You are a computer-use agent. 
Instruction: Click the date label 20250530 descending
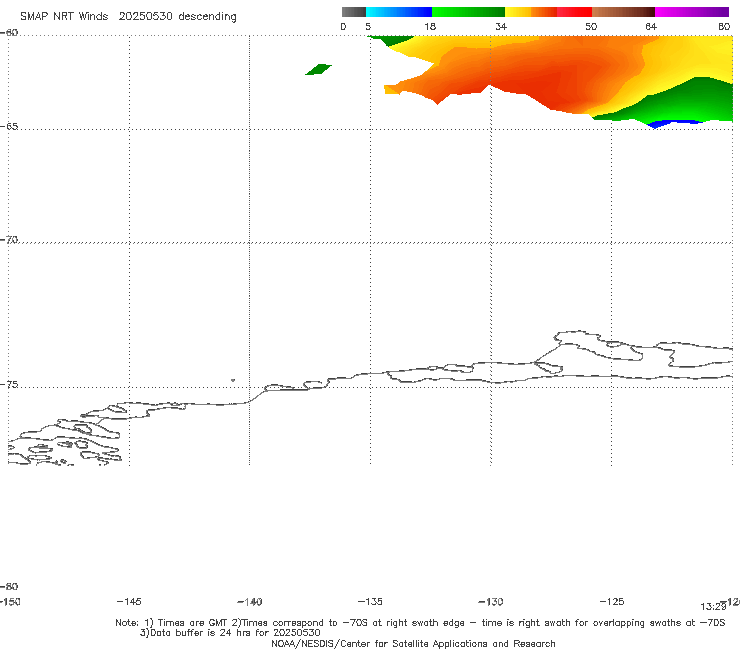177,17
